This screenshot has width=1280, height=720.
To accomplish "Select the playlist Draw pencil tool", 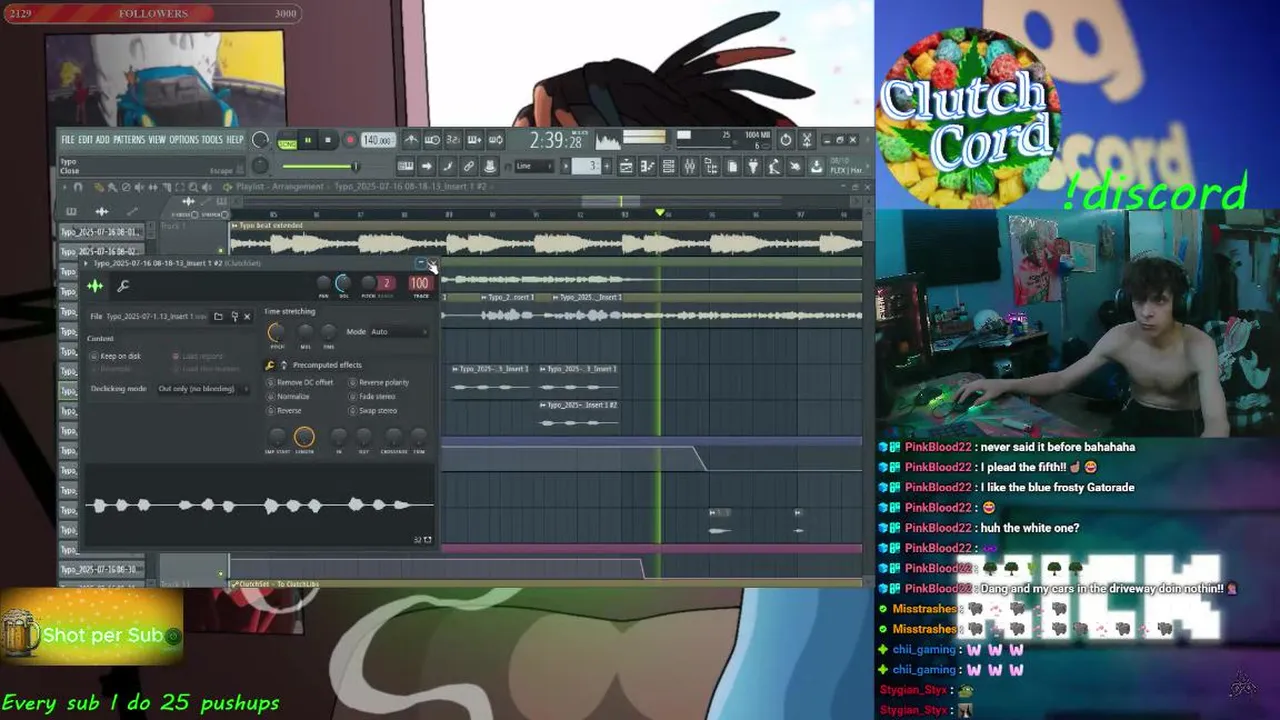I will [x=99, y=187].
